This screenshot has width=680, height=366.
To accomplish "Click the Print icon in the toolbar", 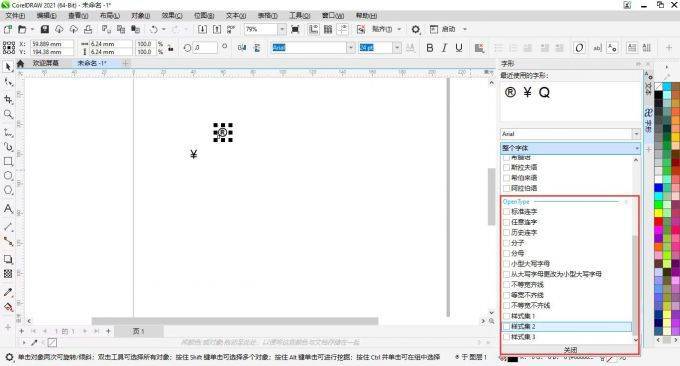I will (88, 29).
